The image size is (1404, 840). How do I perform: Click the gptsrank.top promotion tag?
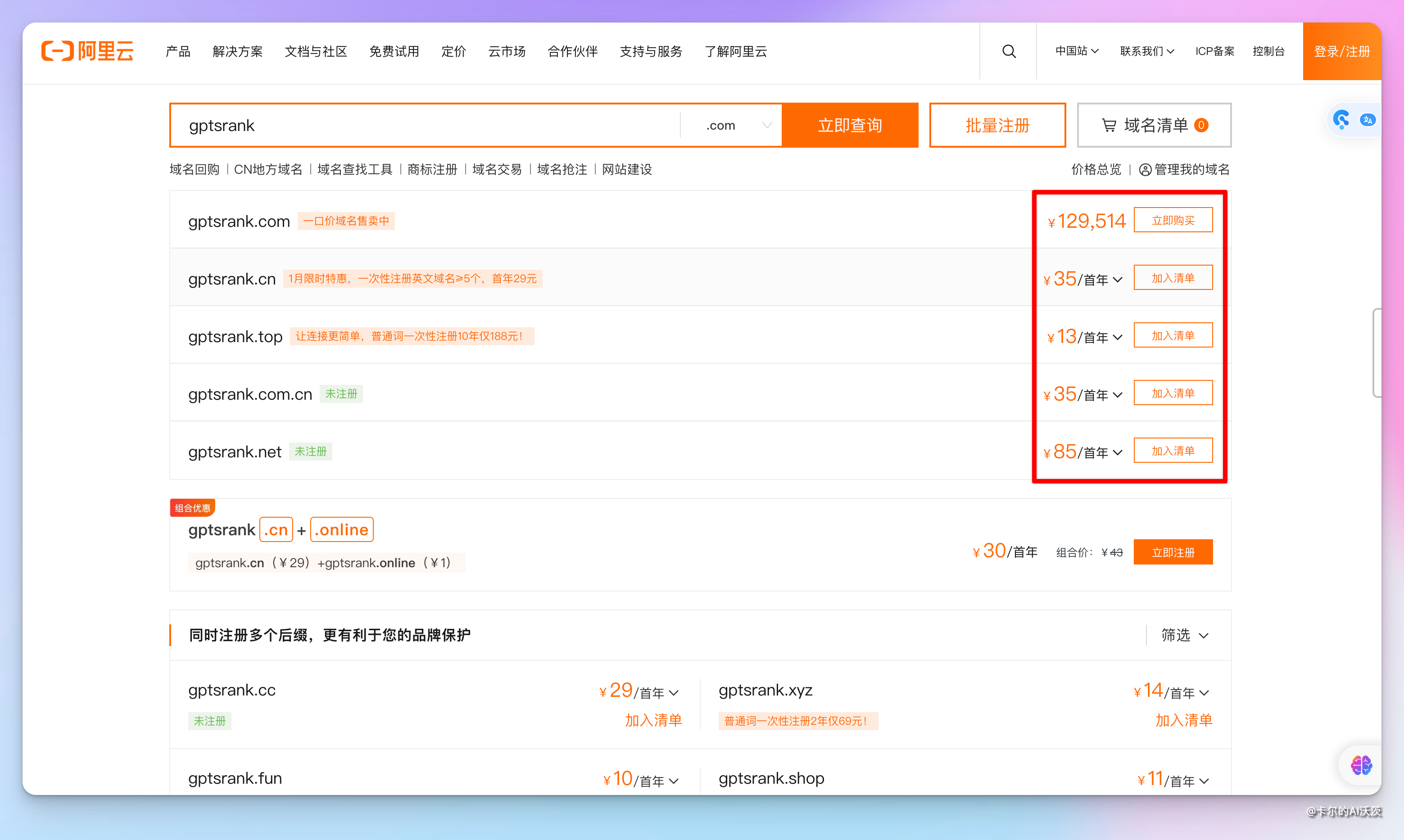(412, 336)
